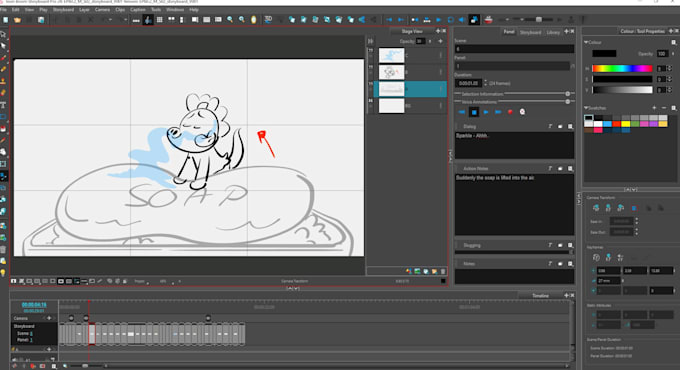680x370 pixels.
Task: Toggle visibility of layer BG
Action: (371, 102)
